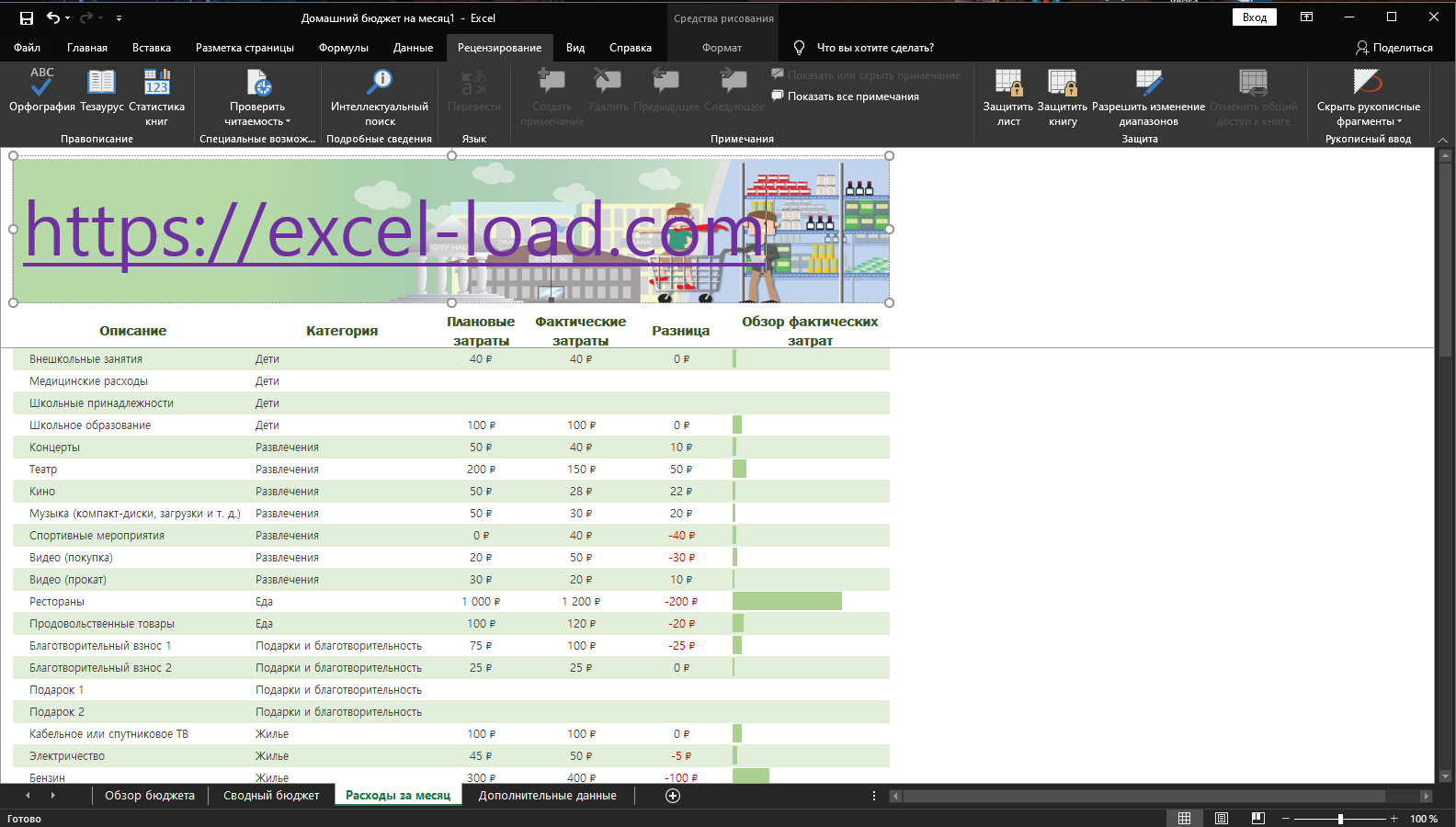Open the undo history dropdown arrow
This screenshot has height=827, width=1456.
pyautogui.click(x=68, y=18)
